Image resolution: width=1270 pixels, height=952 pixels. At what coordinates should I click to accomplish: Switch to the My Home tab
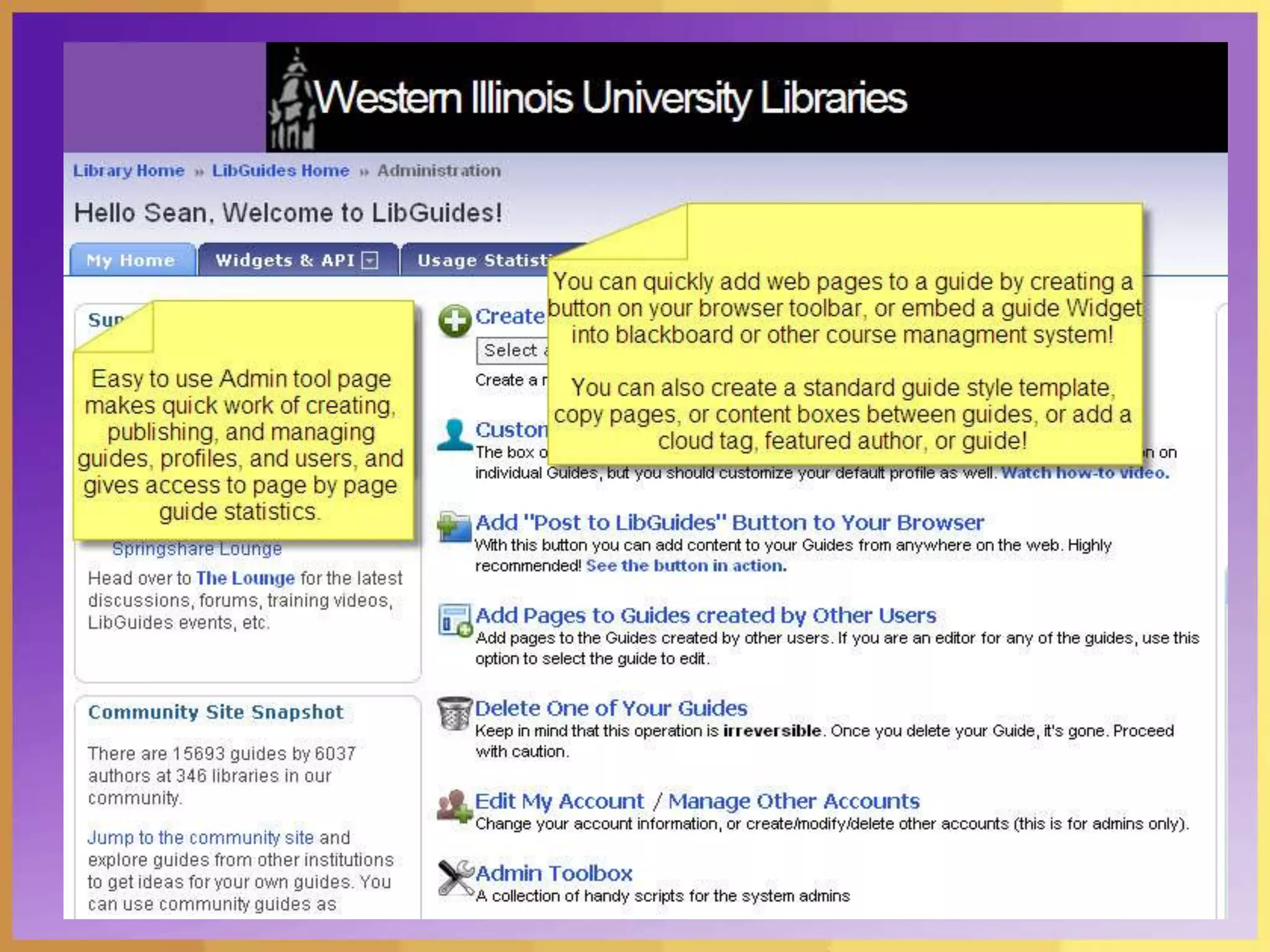pyautogui.click(x=131, y=260)
